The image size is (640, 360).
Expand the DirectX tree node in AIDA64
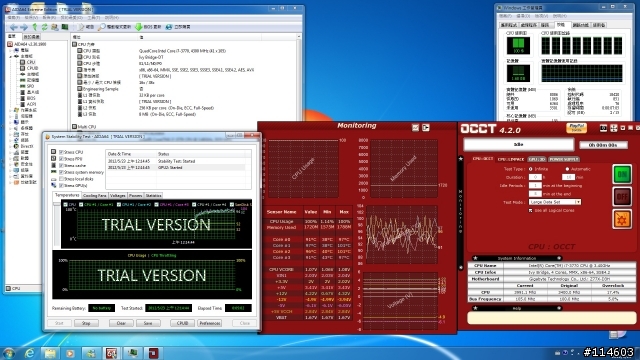[11, 146]
